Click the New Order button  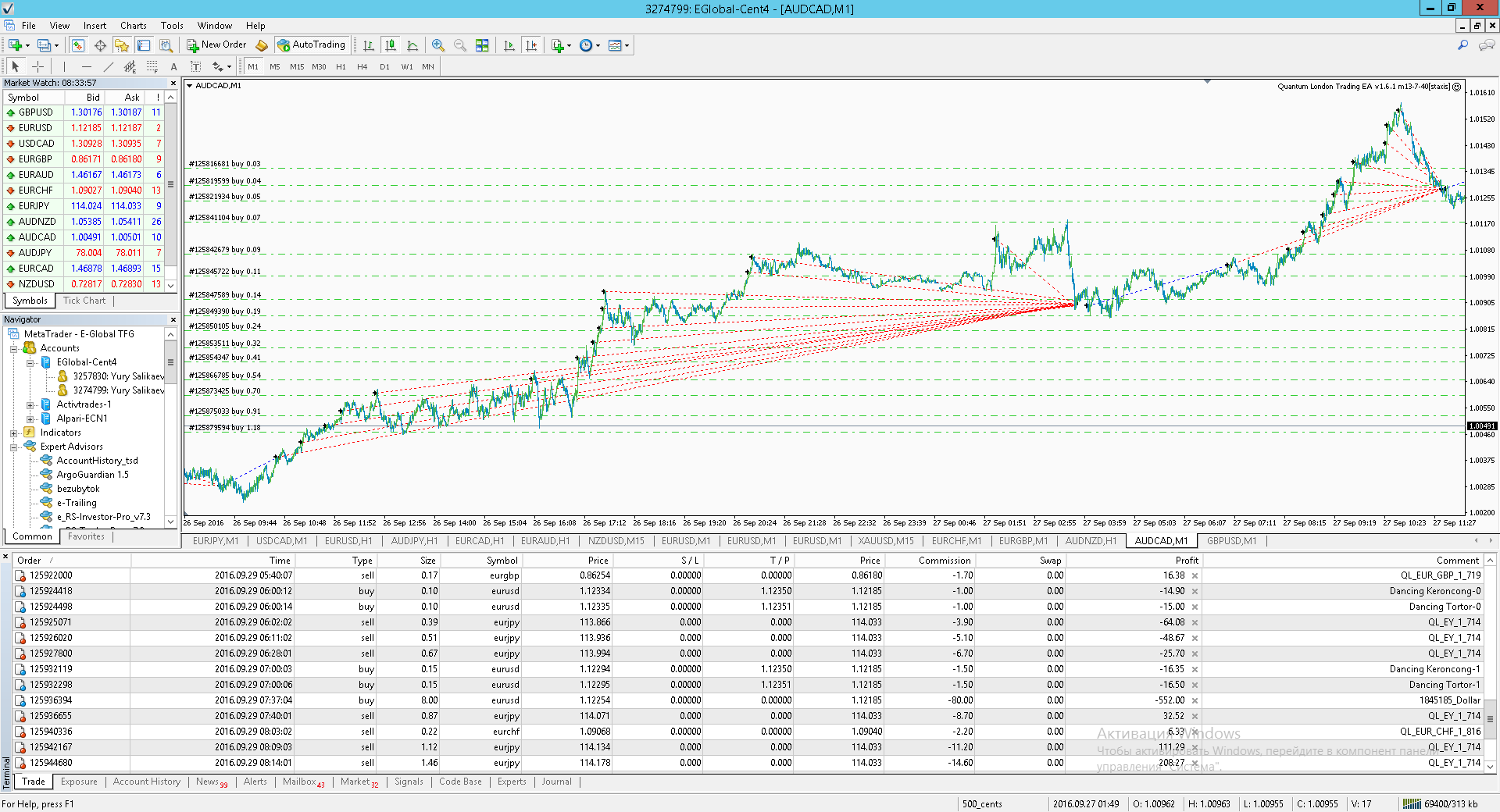pos(216,45)
